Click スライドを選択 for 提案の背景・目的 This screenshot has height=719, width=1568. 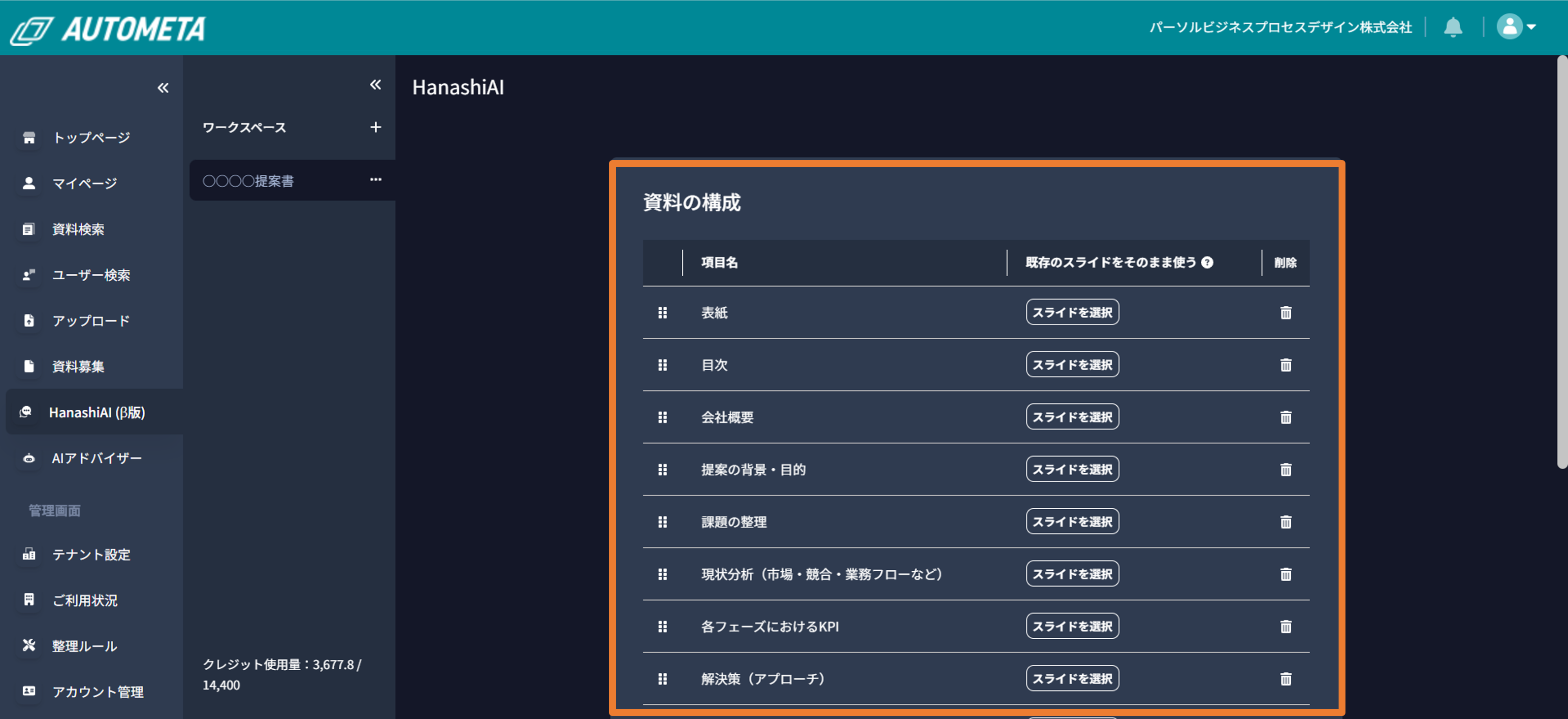click(x=1072, y=469)
